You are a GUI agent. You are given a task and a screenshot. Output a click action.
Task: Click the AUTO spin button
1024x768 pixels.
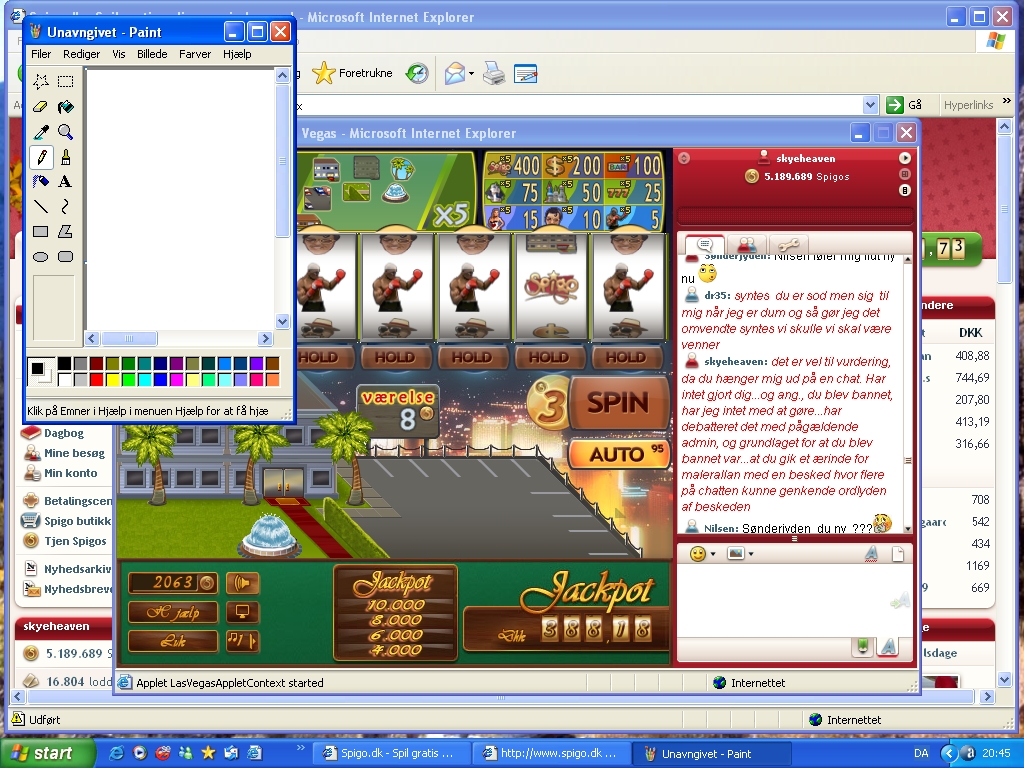point(618,454)
